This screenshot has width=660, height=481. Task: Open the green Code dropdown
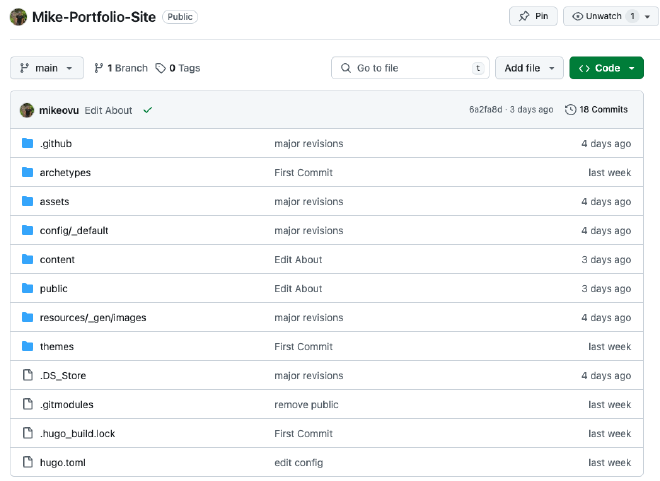606,68
